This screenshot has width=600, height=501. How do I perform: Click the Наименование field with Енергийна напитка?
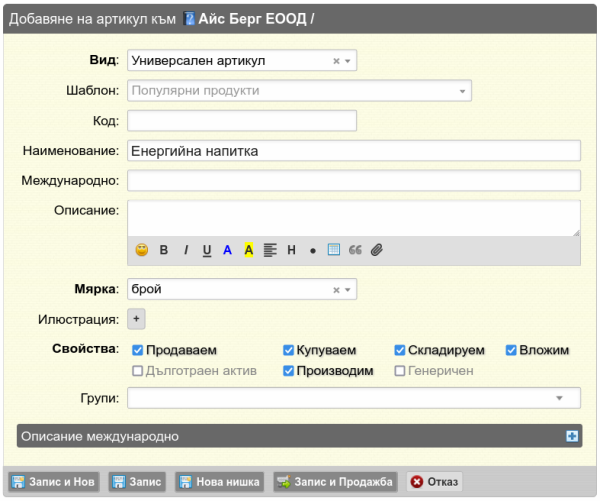(354, 151)
